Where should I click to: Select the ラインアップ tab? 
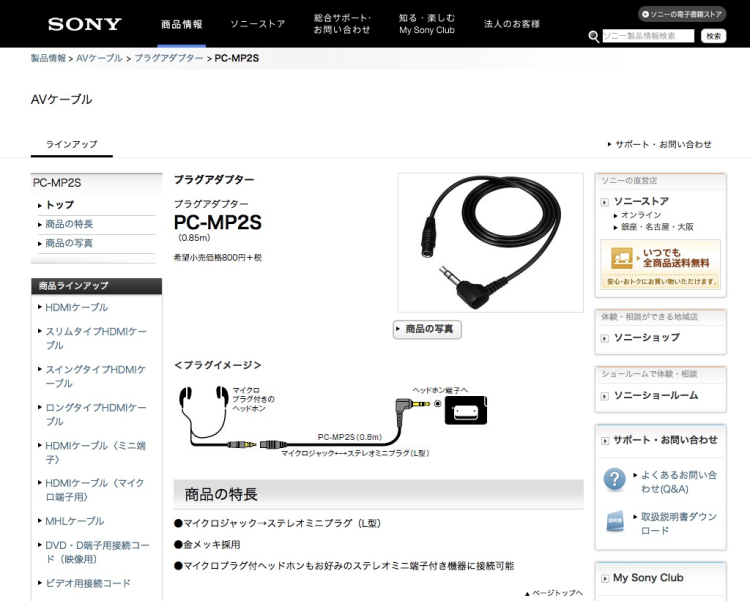(72, 145)
